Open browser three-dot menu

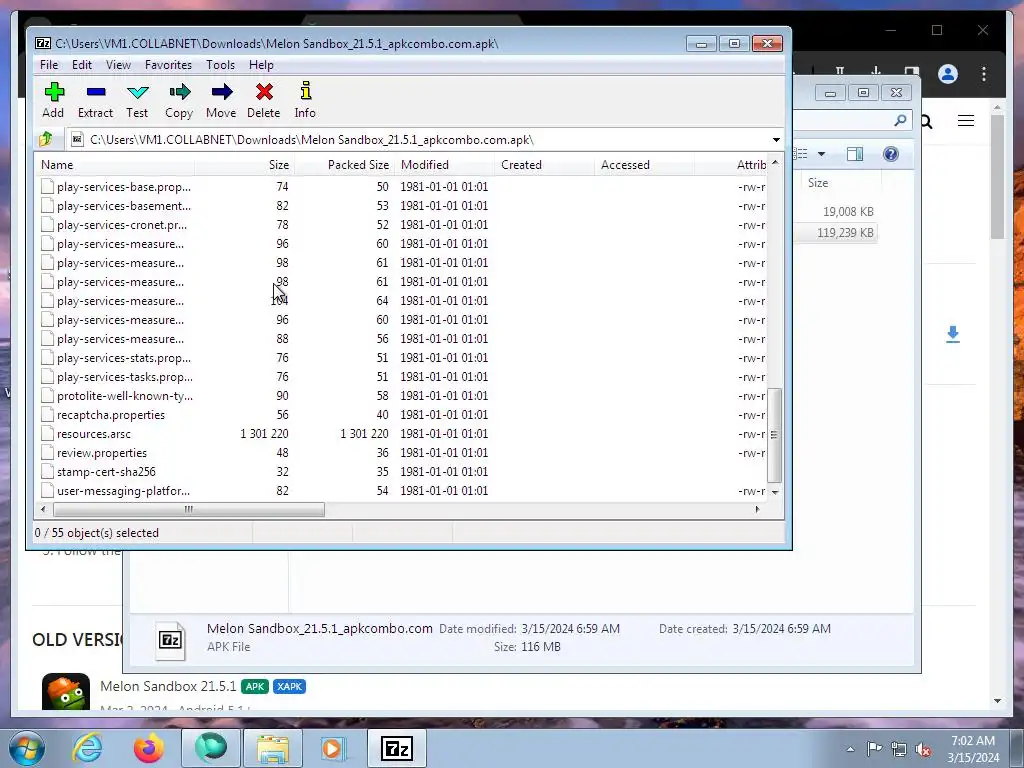tap(984, 74)
